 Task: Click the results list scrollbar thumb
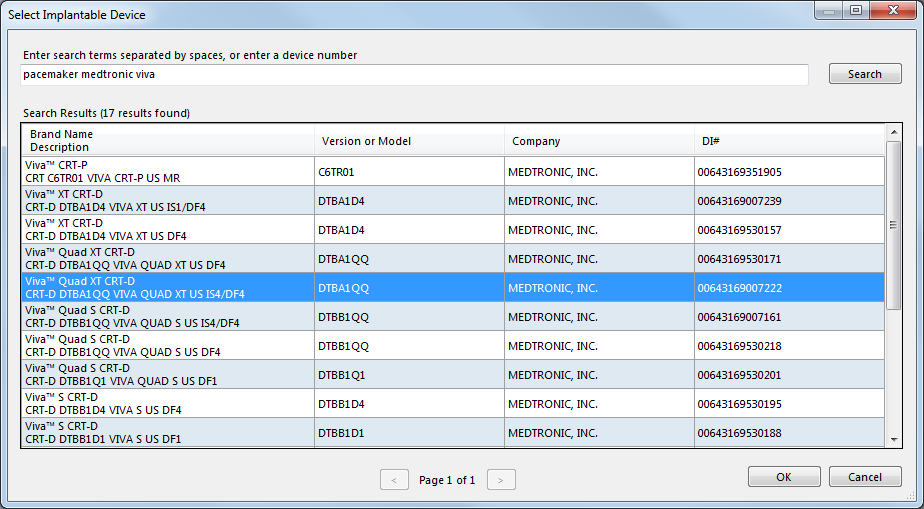pos(893,225)
